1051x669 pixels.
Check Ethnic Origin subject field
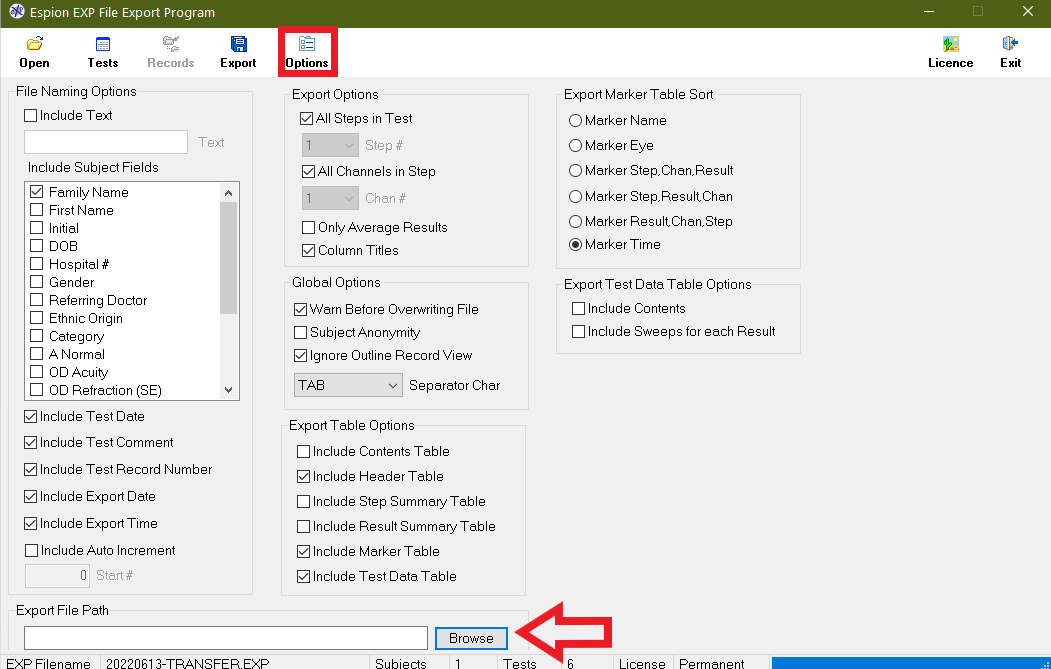click(x=37, y=318)
